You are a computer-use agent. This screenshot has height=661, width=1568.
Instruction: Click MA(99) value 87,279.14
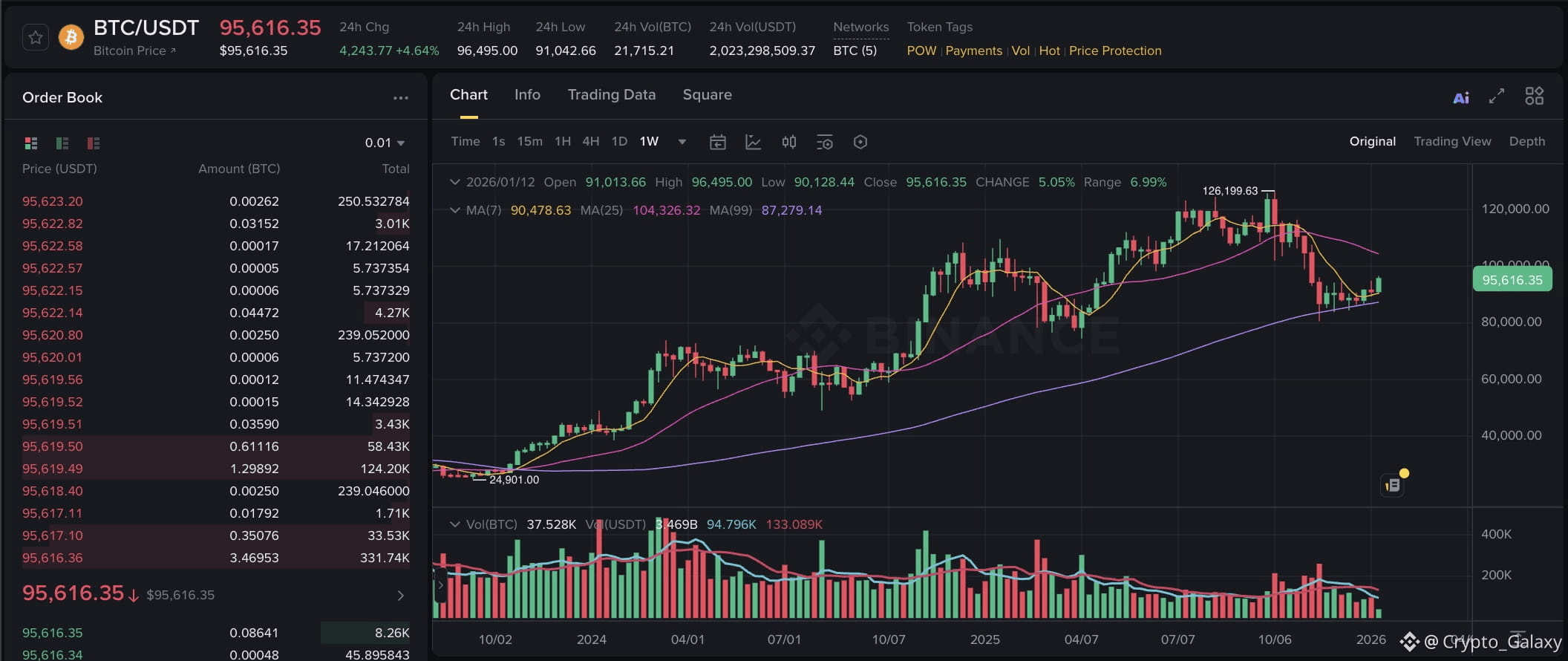click(x=791, y=210)
